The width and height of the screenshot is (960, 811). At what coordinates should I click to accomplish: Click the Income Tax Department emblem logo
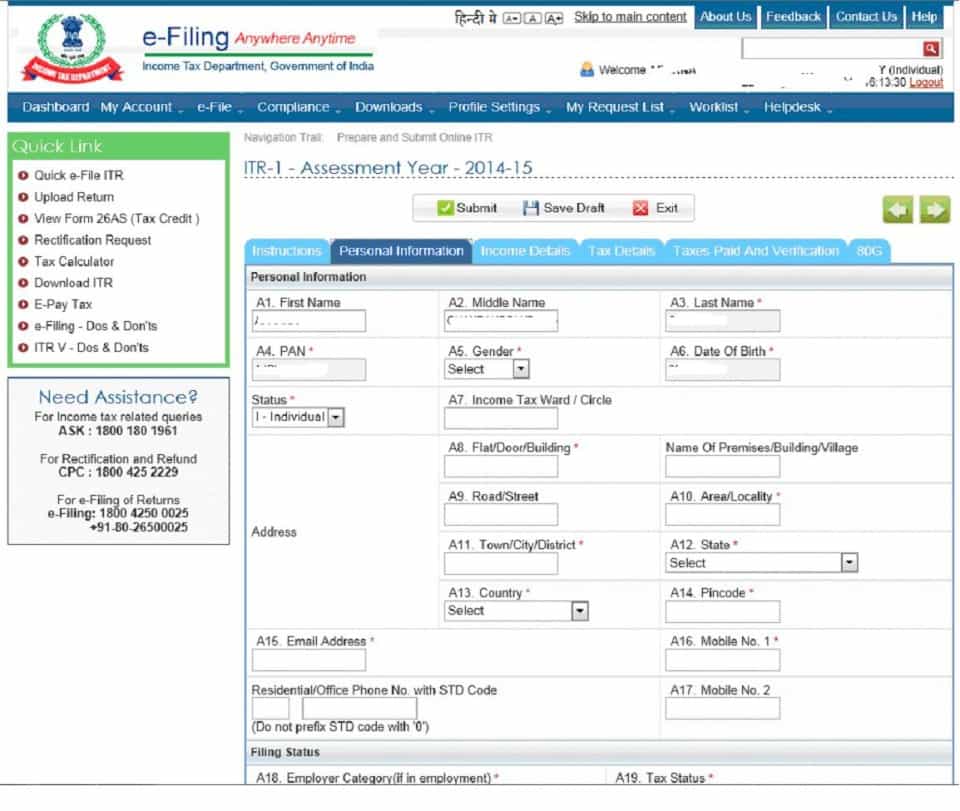coord(72,48)
